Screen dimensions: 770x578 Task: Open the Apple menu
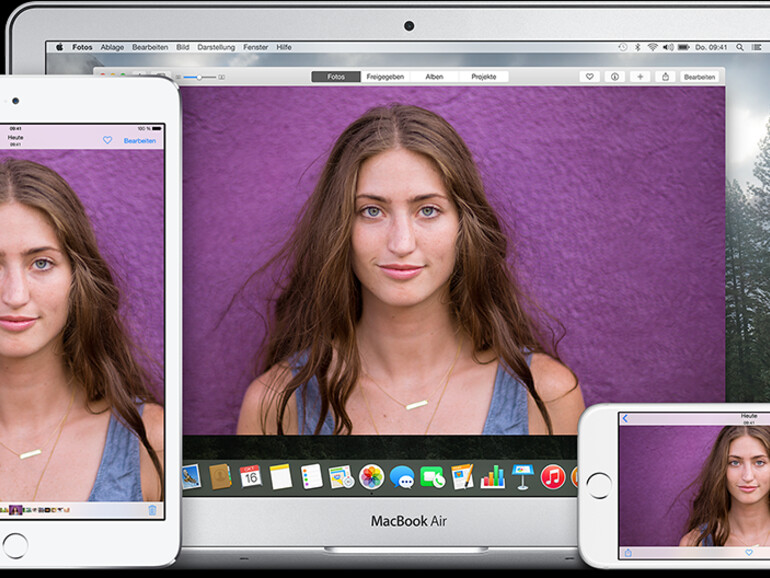coord(59,47)
